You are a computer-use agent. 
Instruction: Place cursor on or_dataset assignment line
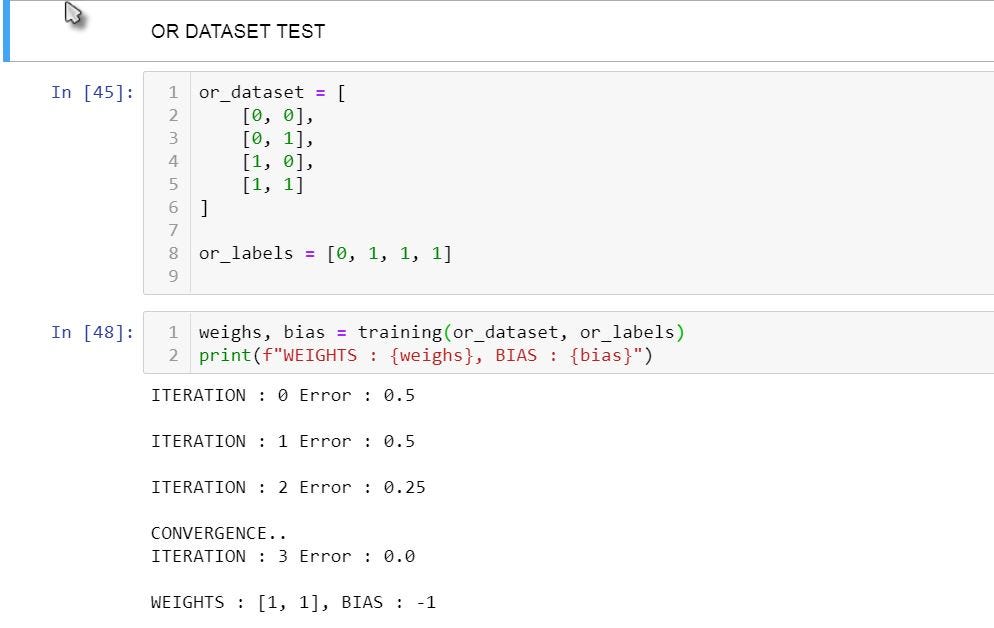tap(272, 93)
